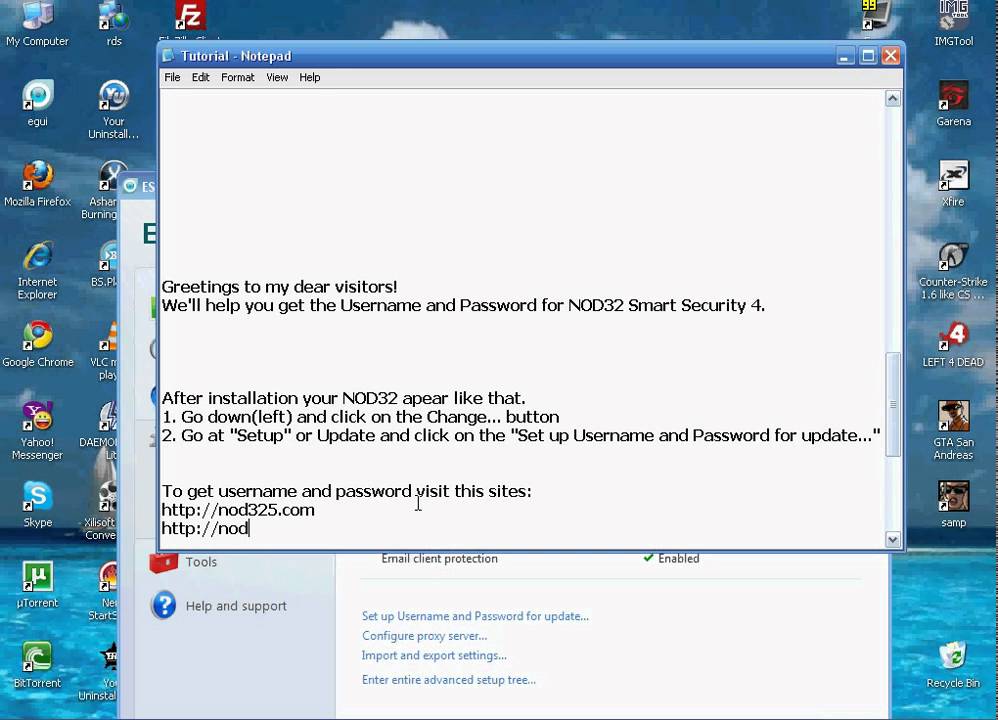Screen dimensions: 998x720
Task: Open the View menu in Notepad
Action: click(277, 77)
